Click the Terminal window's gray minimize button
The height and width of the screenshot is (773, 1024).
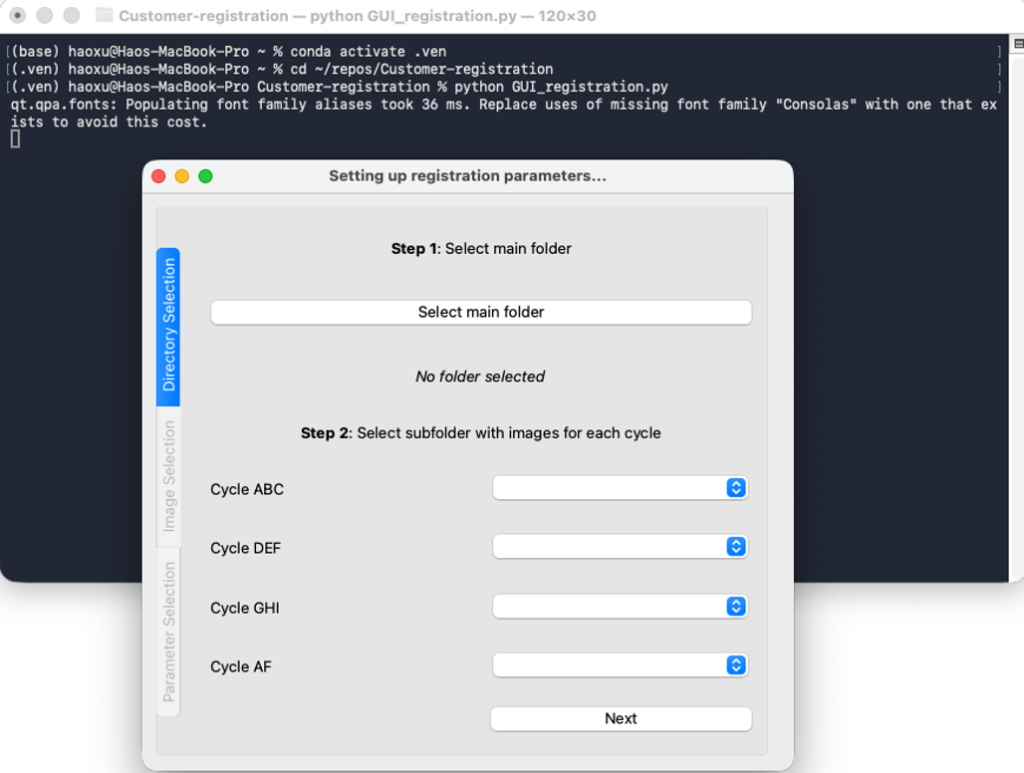[45, 16]
